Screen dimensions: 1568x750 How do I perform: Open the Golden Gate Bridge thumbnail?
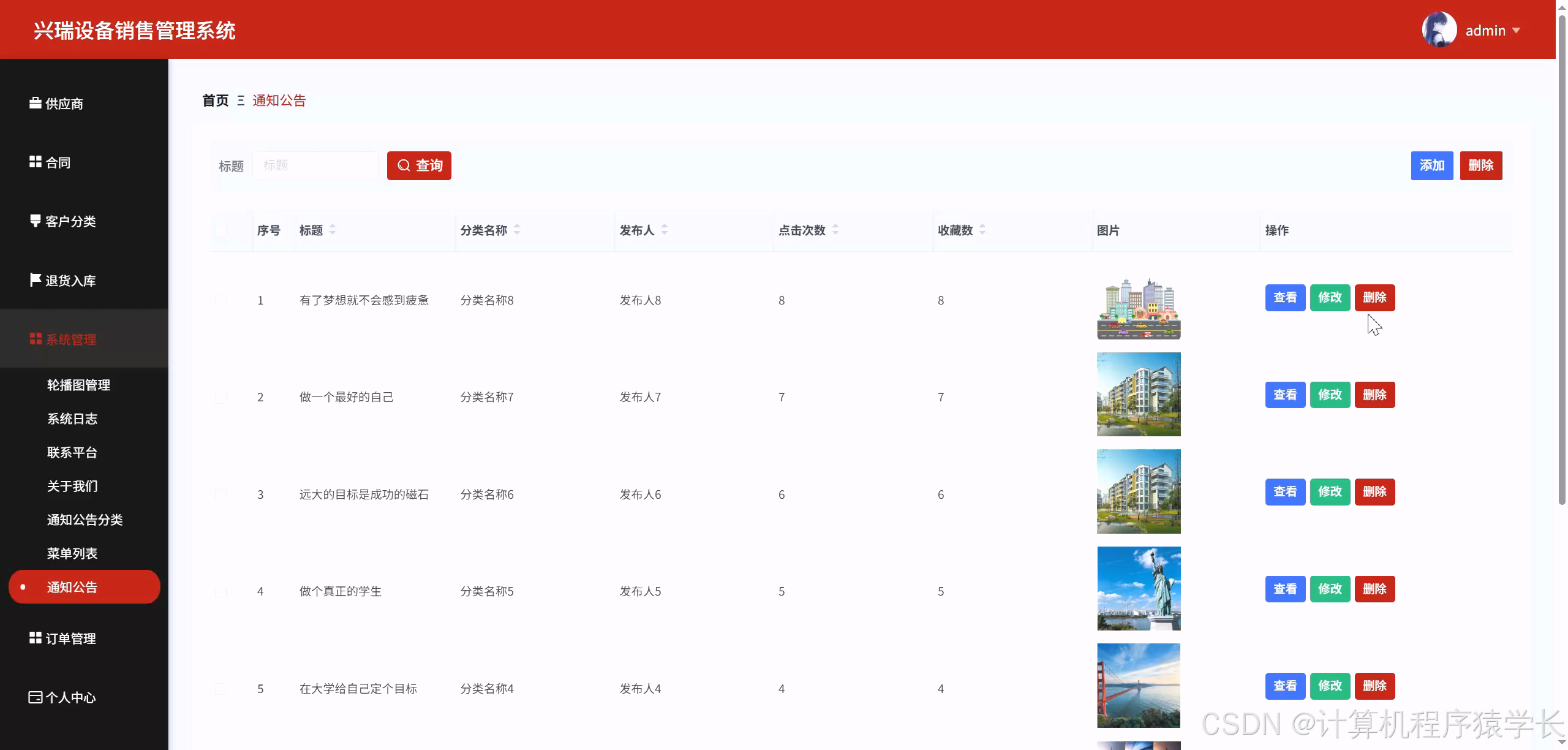[x=1139, y=686]
